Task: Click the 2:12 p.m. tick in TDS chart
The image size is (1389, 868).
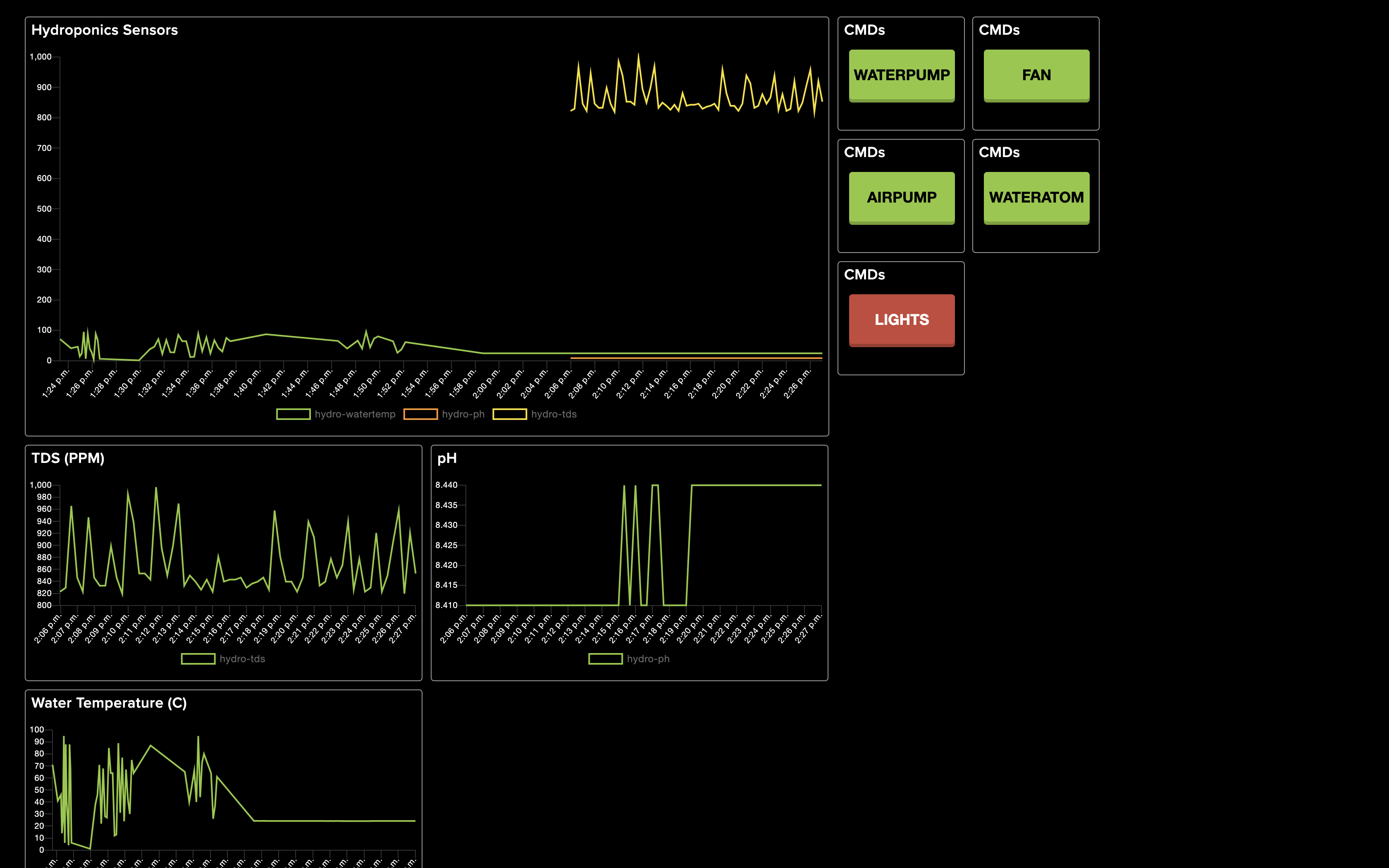Action: 149,629
